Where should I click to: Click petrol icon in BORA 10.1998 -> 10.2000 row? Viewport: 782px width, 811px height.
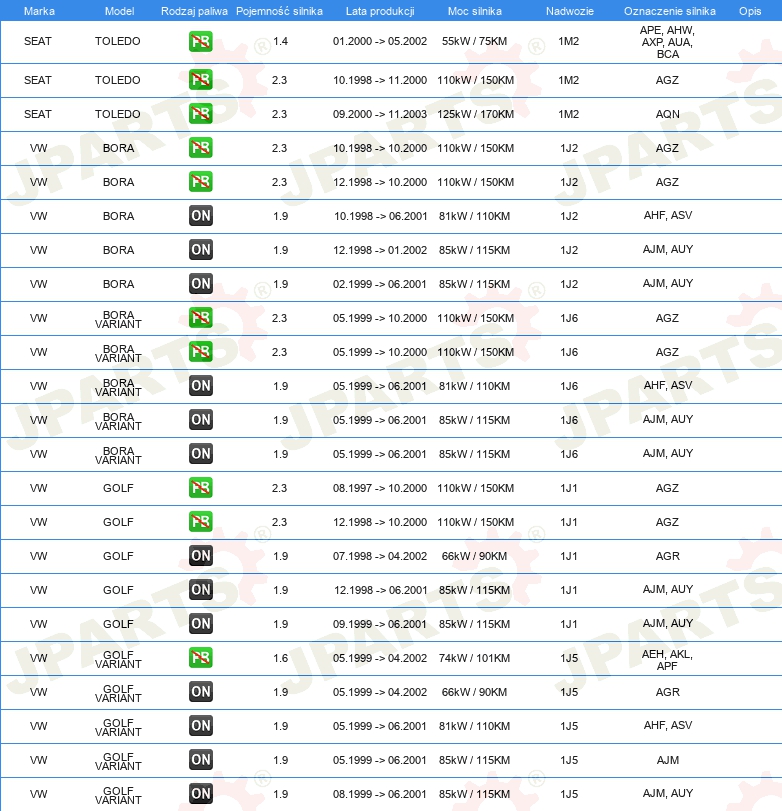pos(201,148)
